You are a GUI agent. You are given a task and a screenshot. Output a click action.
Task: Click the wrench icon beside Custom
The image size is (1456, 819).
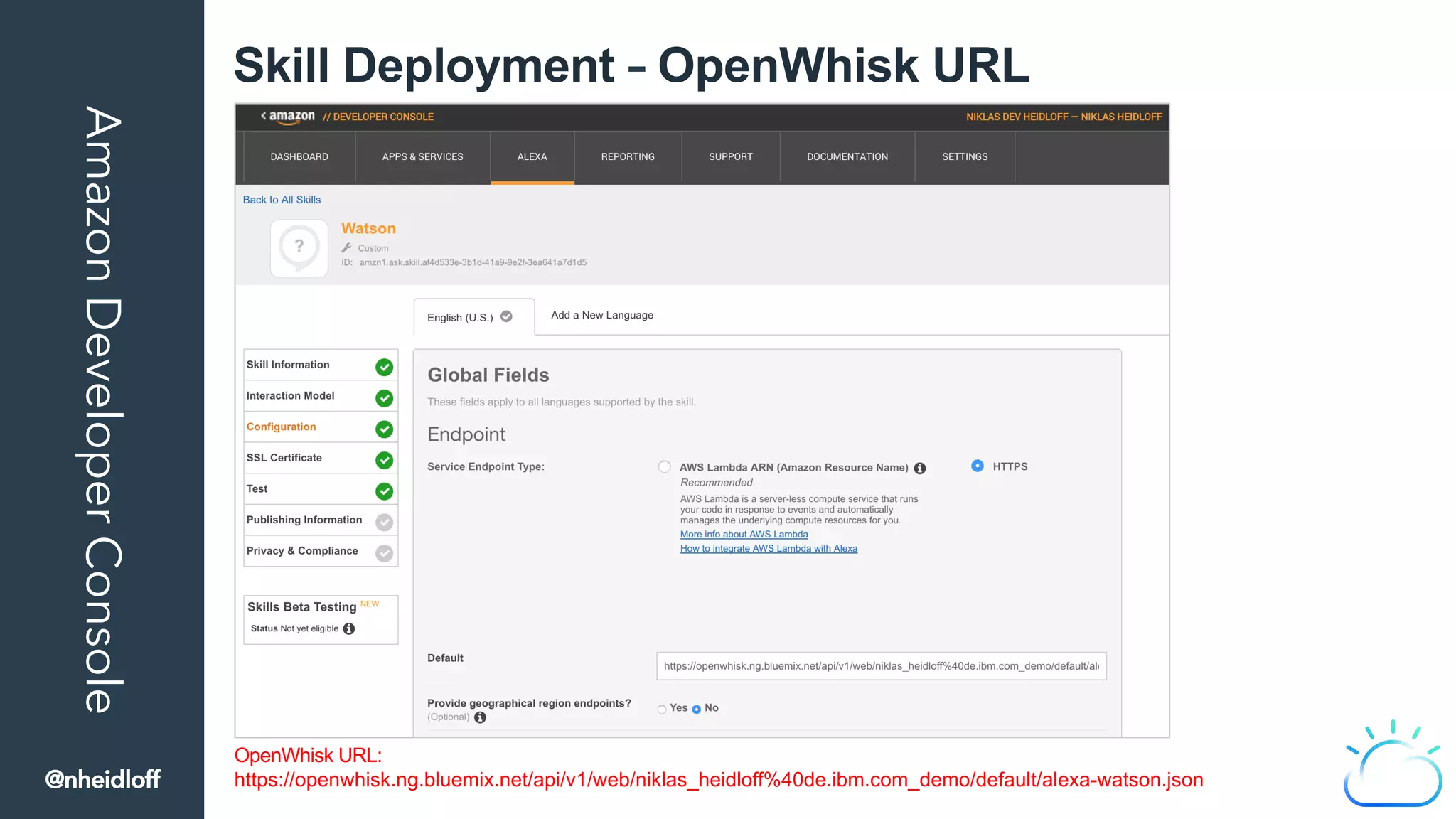coord(347,248)
